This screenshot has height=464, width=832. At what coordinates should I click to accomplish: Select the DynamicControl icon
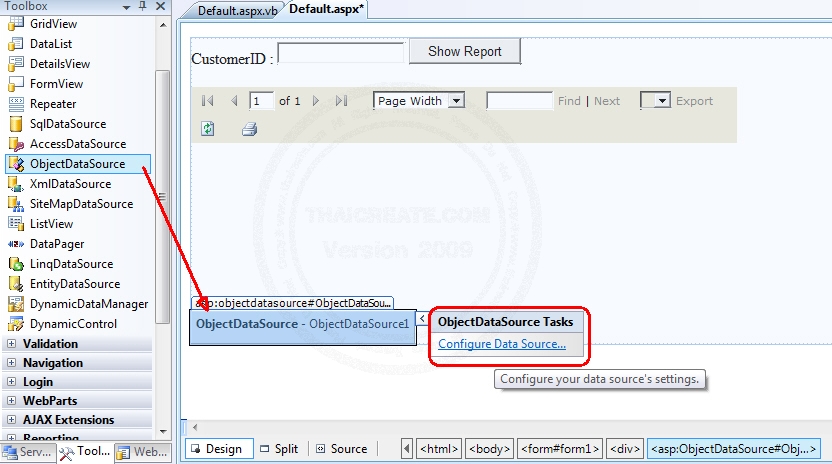click(16, 324)
